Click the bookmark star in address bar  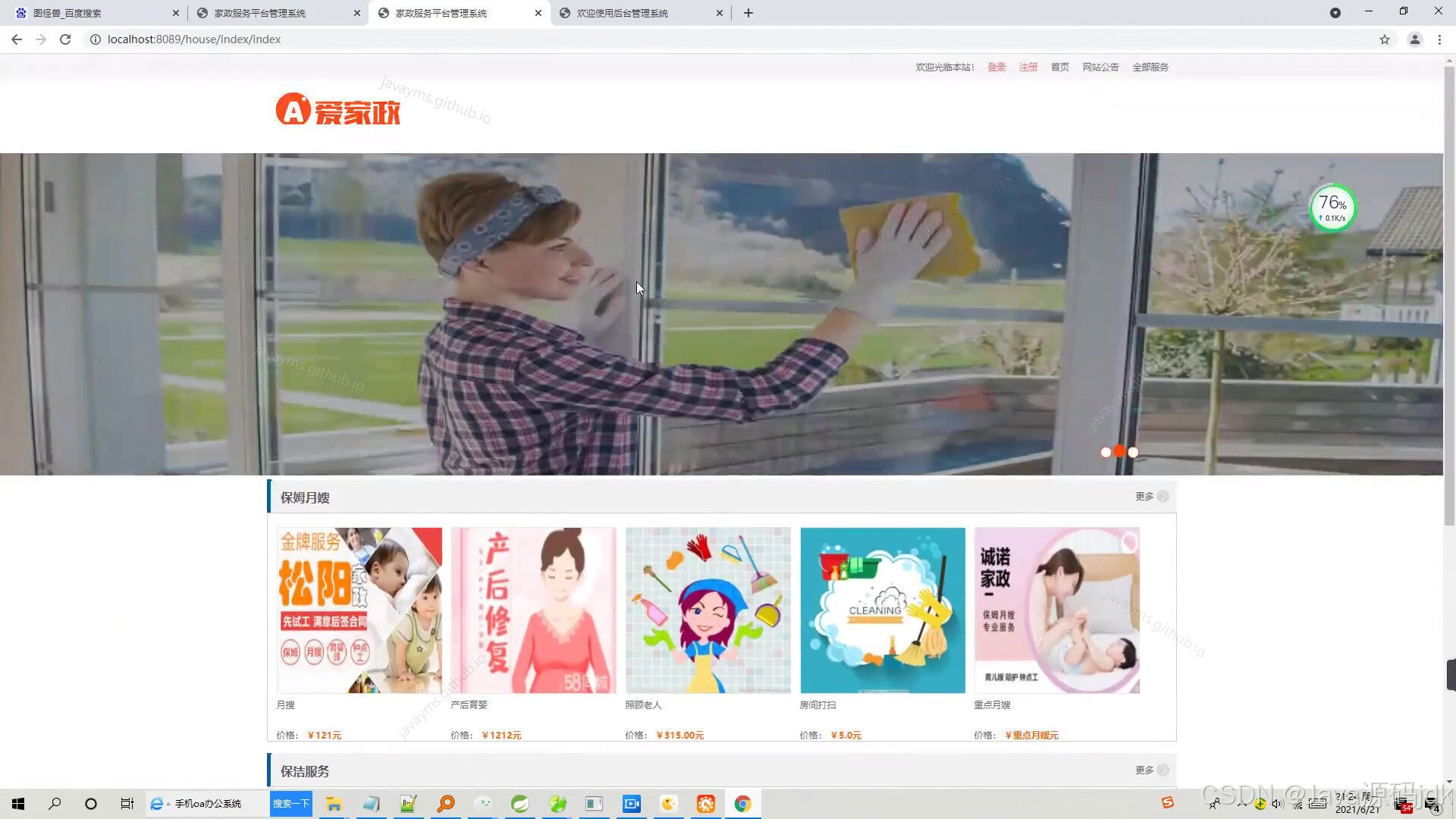pyautogui.click(x=1385, y=39)
